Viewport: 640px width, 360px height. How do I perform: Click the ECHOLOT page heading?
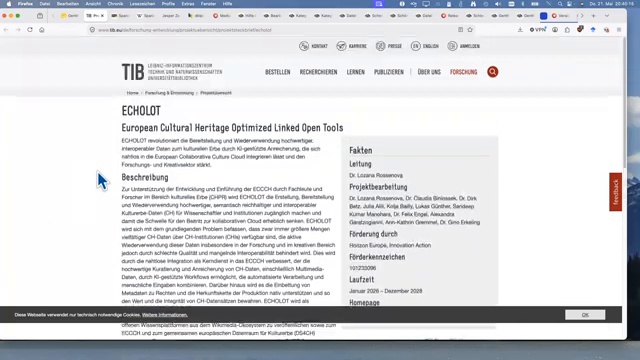click(141, 111)
